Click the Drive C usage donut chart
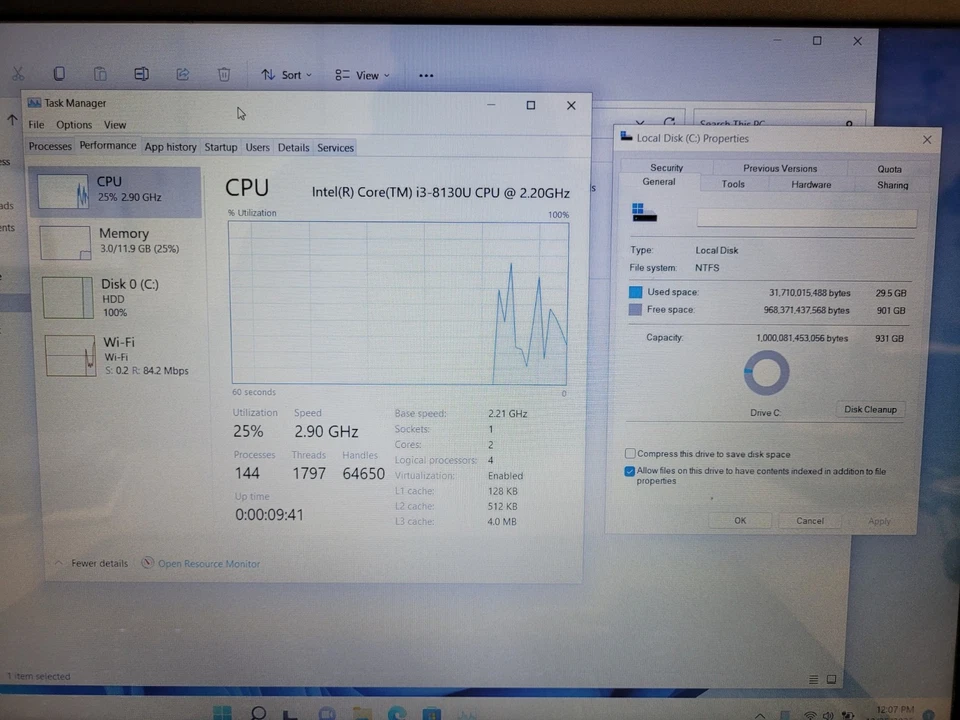 (766, 372)
